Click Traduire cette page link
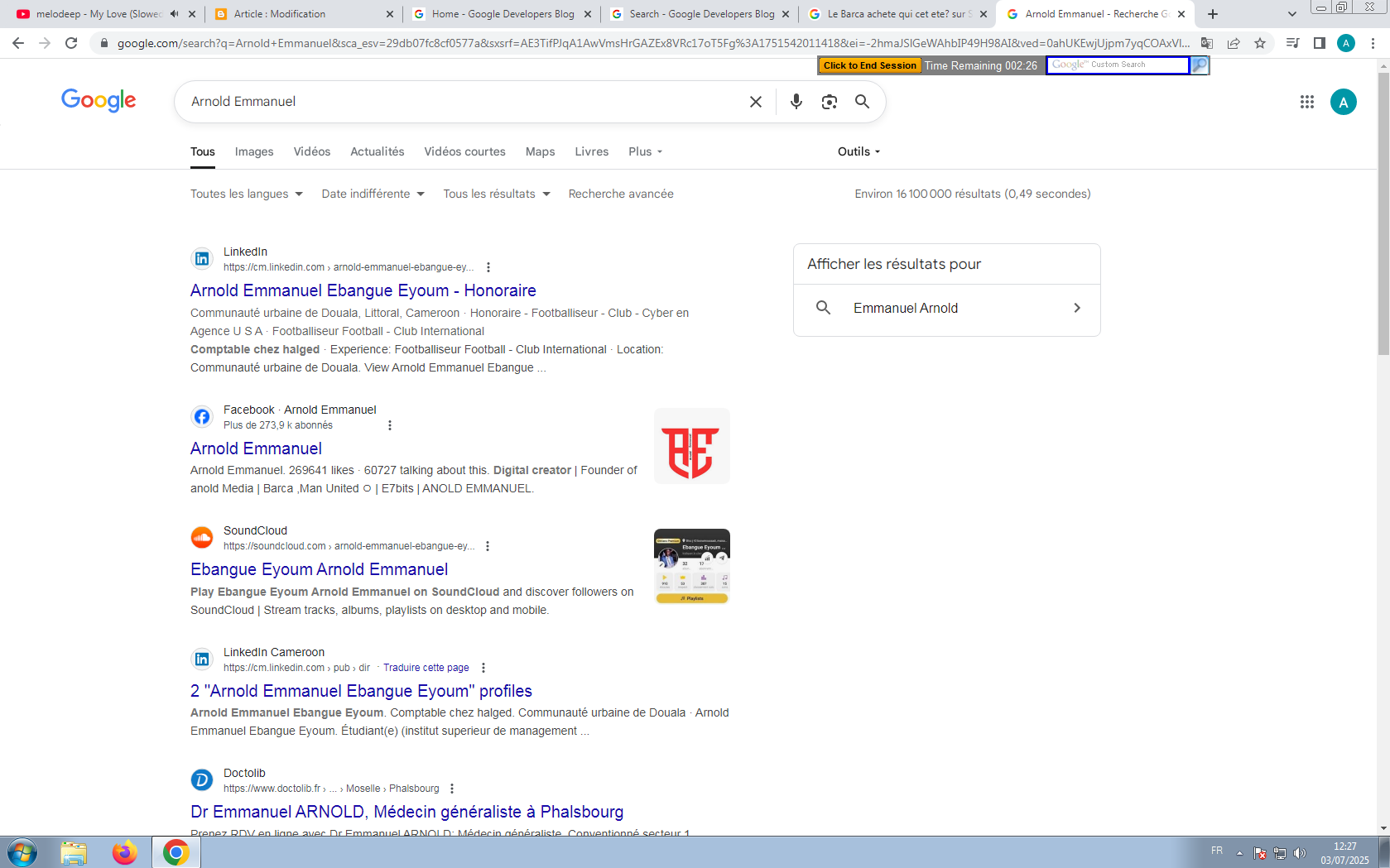Image resolution: width=1390 pixels, height=868 pixels. pyautogui.click(x=426, y=668)
